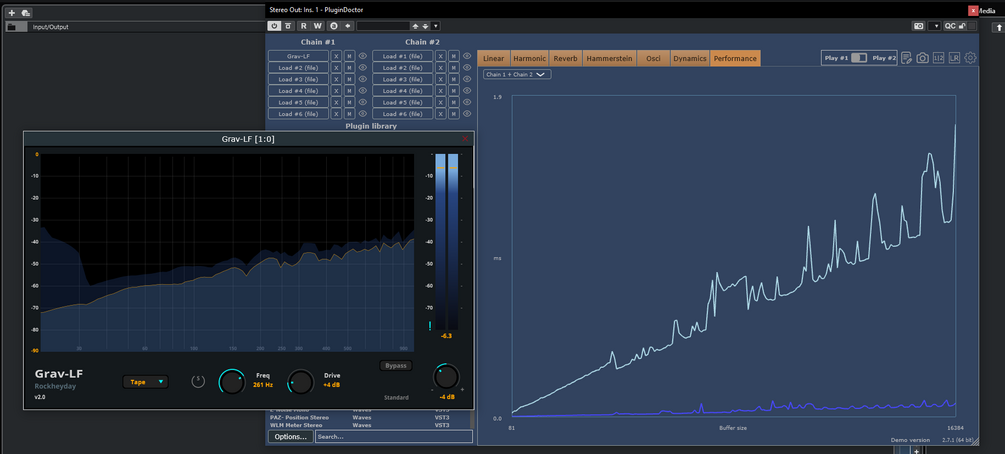The image size is (1005, 454).
Task: Take a snapshot with PluginDoctor camera icon
Action: 922,58
